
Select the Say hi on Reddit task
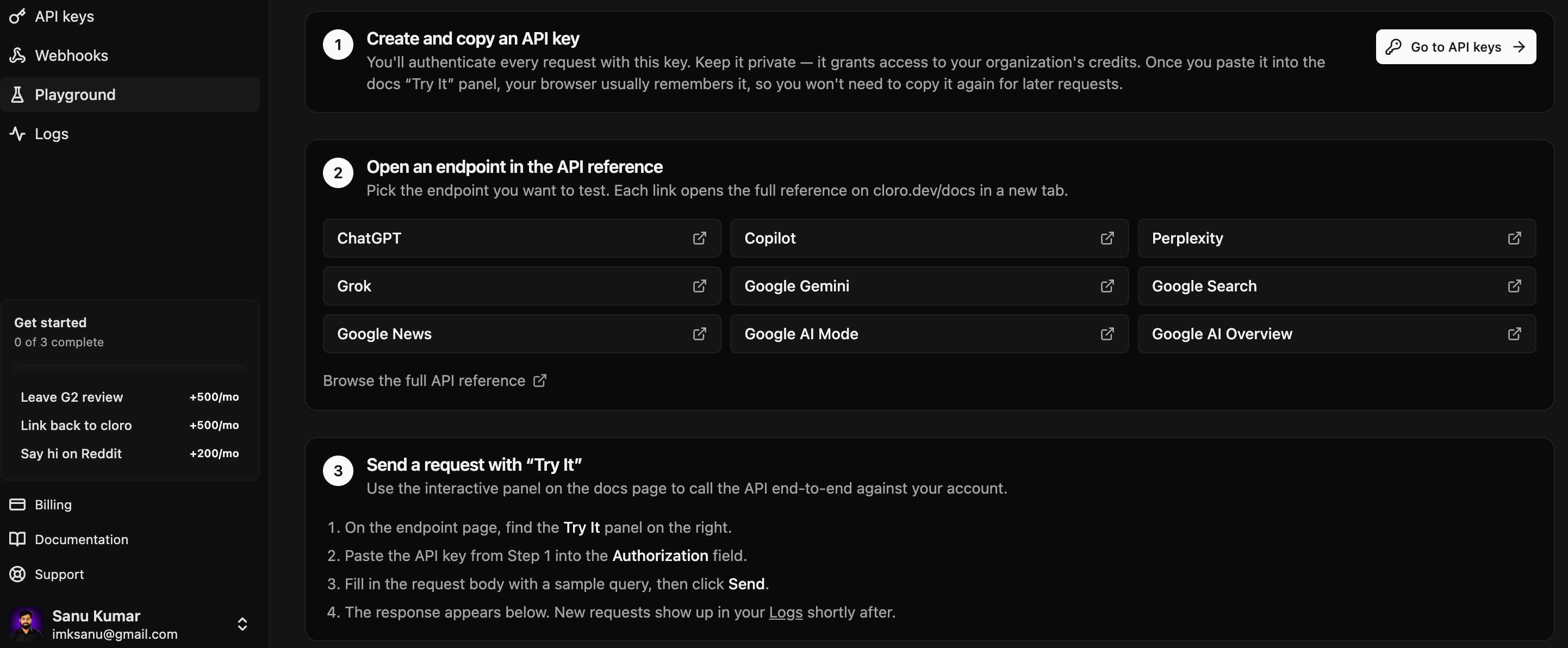[x=129, y=453]
